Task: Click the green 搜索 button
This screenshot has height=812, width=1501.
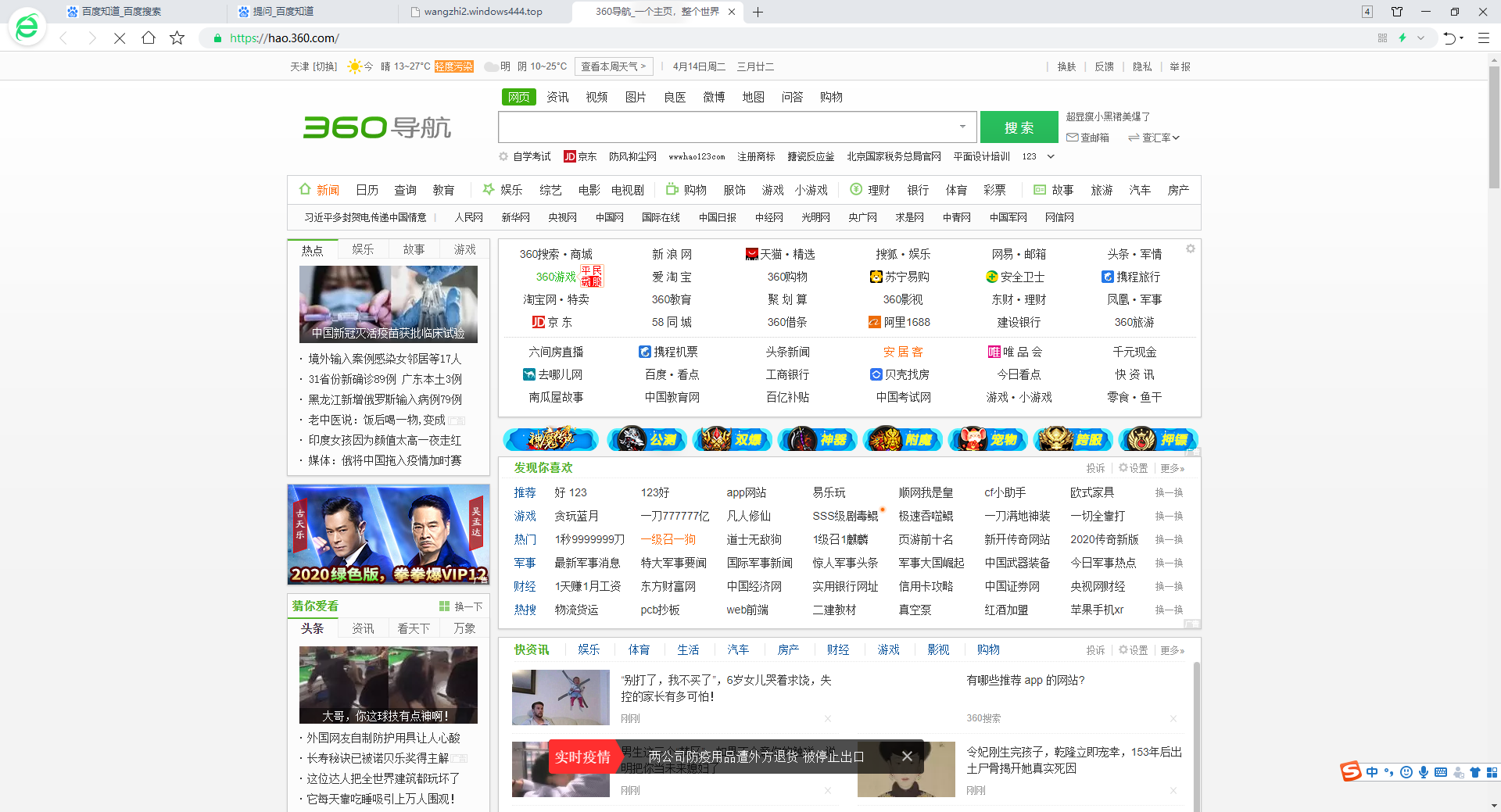Action: (1019, 127)
